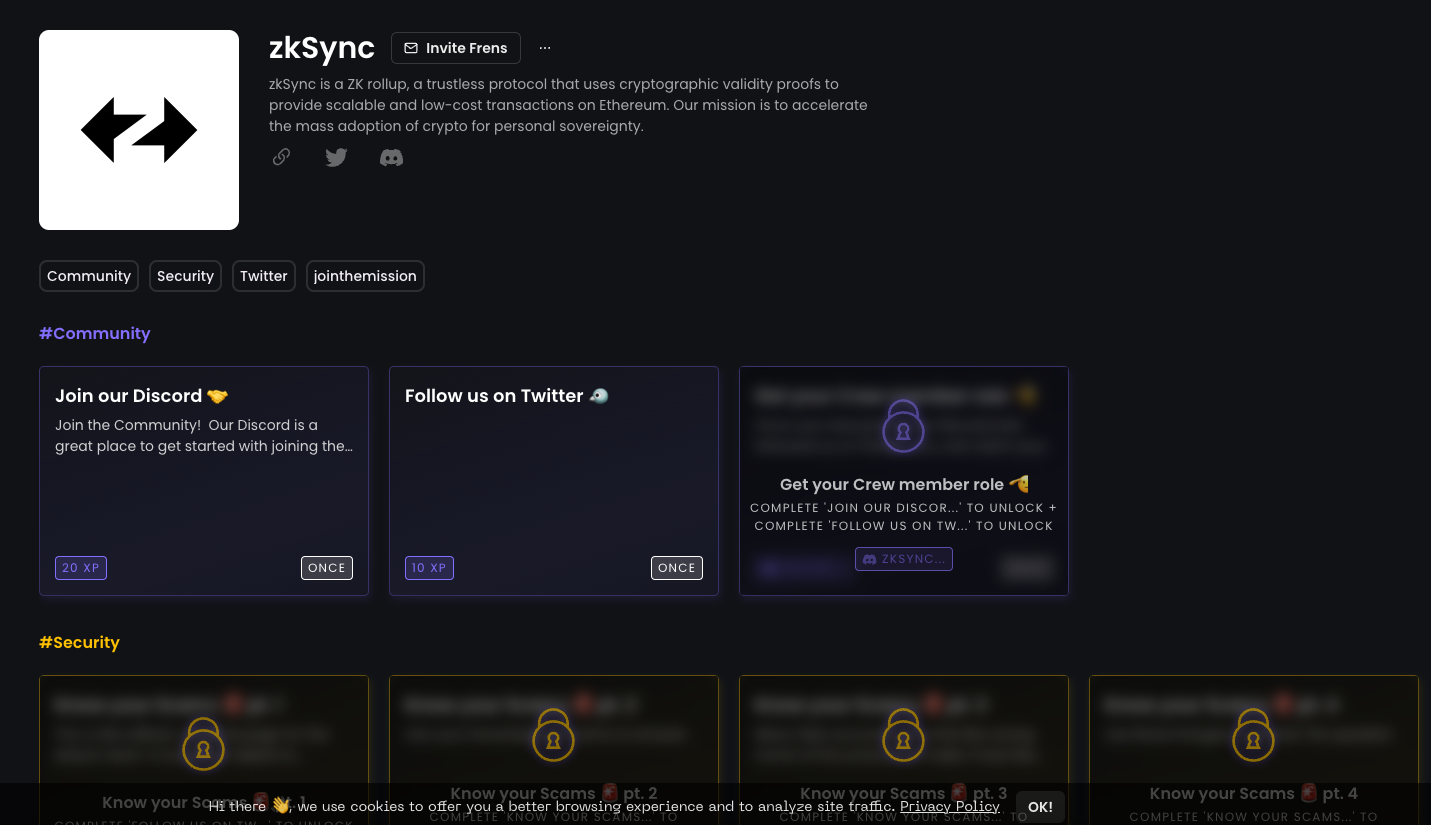Click the 10 XP badge

tap(430, 568)
